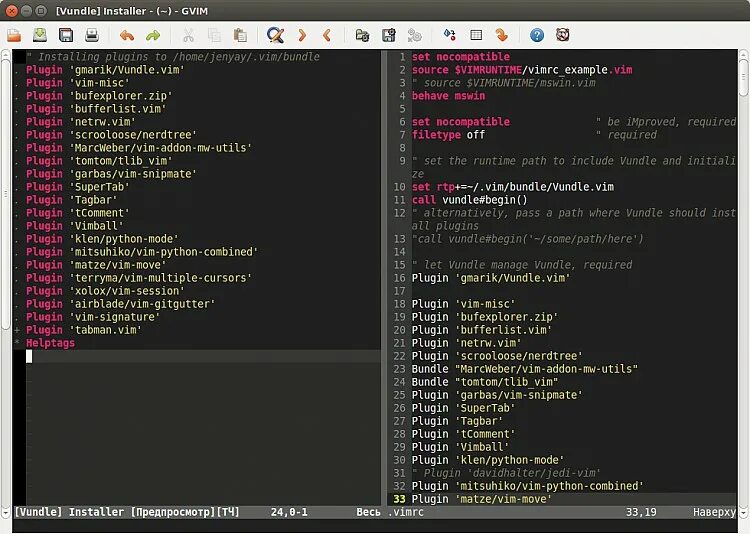Search help using the lifebuoy icon

tap(563, 35)
